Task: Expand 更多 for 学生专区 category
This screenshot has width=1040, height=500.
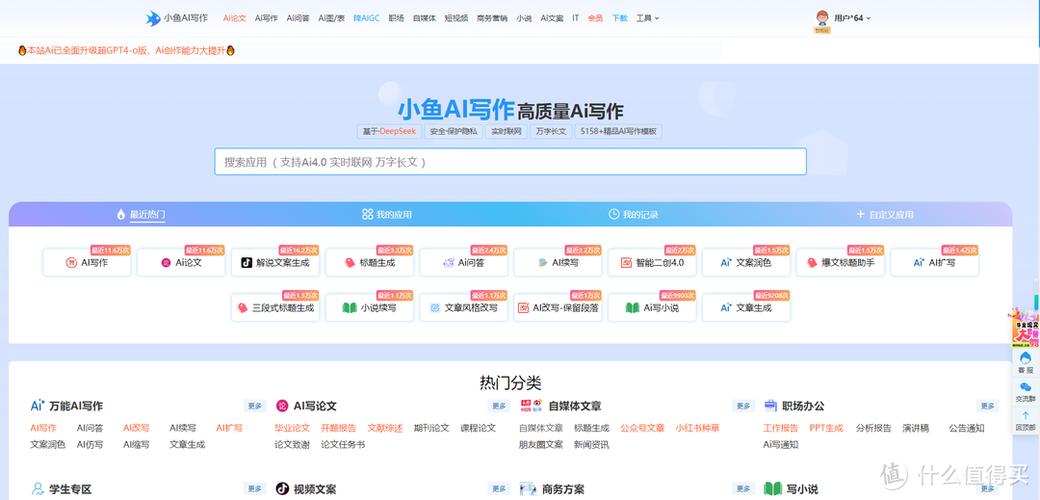Action: point(255,489)
